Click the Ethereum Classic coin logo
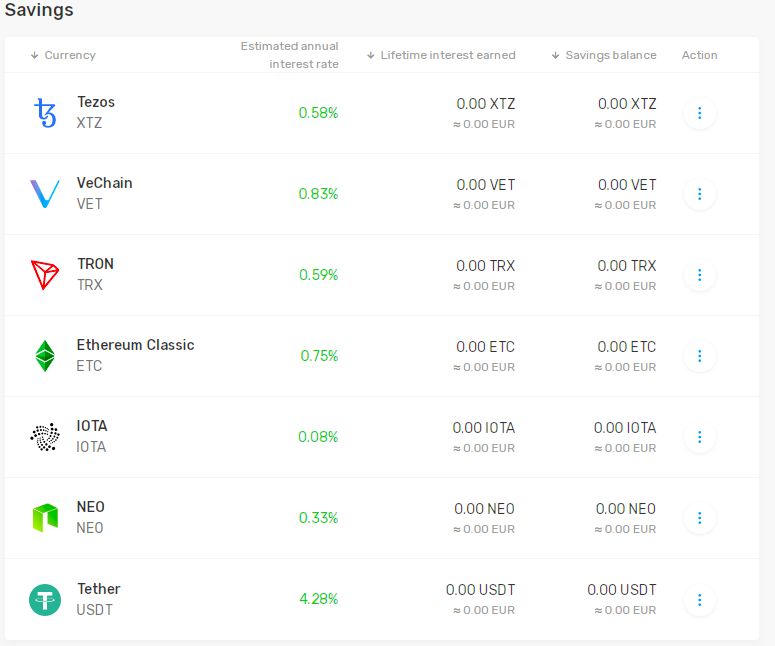The height and width of the screenshot is (646, 775). coord(45,356)
